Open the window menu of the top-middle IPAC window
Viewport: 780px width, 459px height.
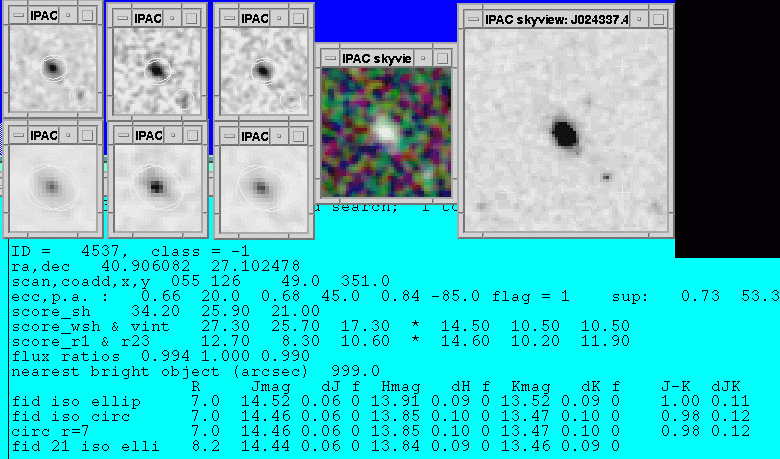coord(122,18)
